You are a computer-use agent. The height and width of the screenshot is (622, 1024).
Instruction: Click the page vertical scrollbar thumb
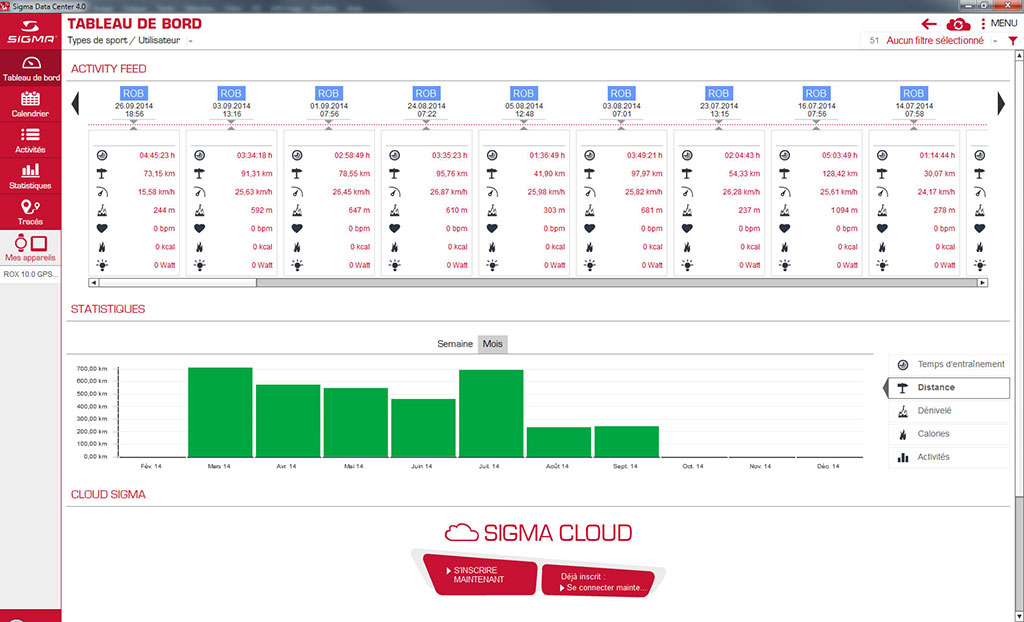[1019, 278]
